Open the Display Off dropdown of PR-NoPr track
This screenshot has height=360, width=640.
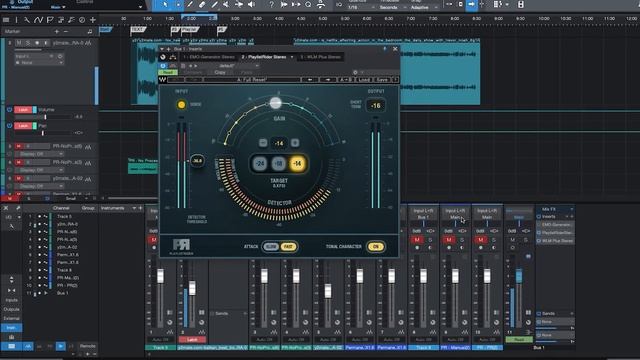point(39,154)
